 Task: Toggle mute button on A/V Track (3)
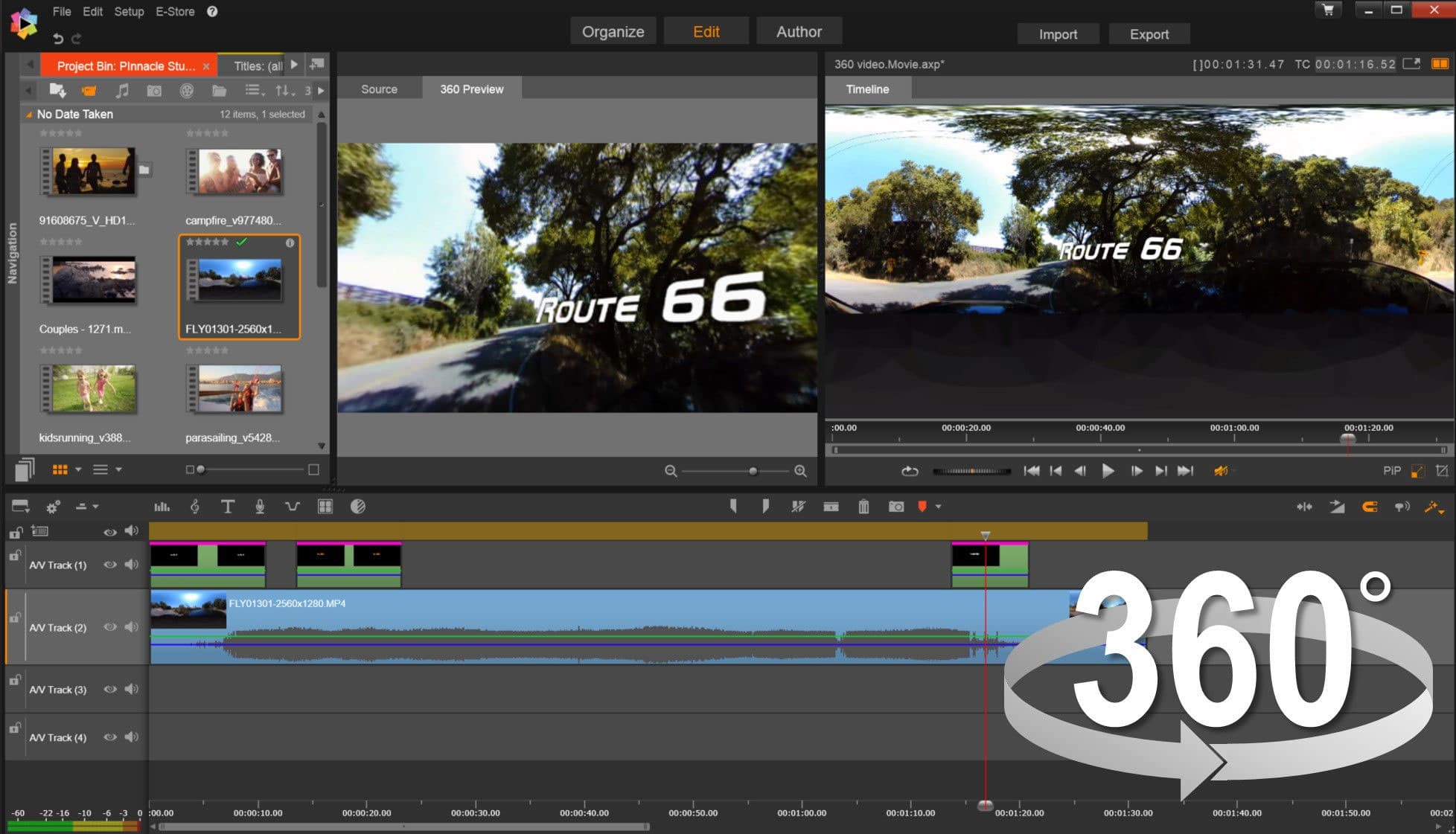pyautogui.click(x=131, y=689)
